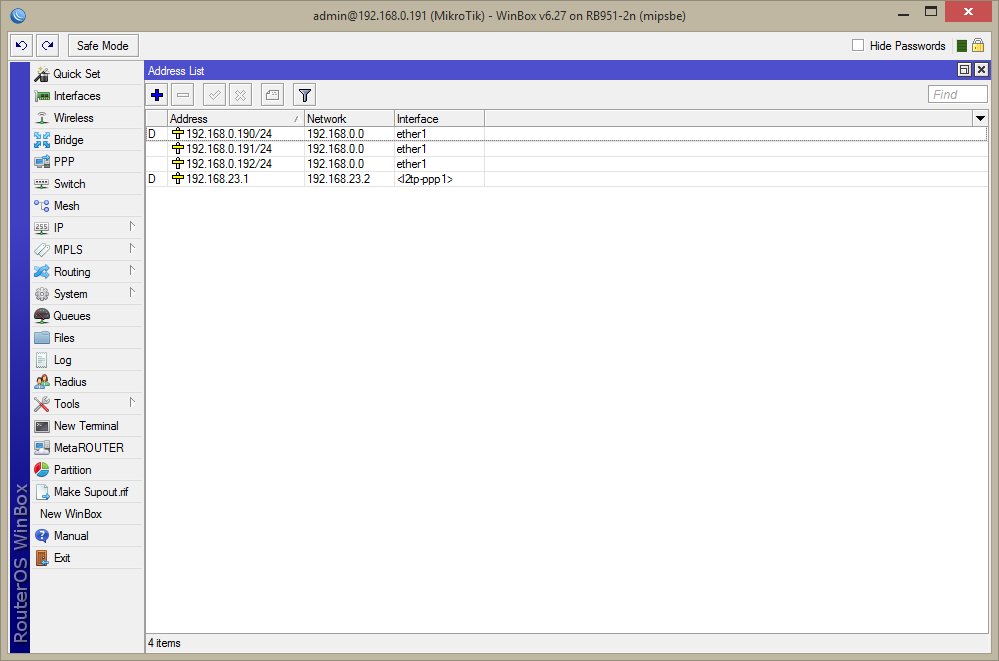Launch New Terminal from sidebar

click(x=87, y=426)
